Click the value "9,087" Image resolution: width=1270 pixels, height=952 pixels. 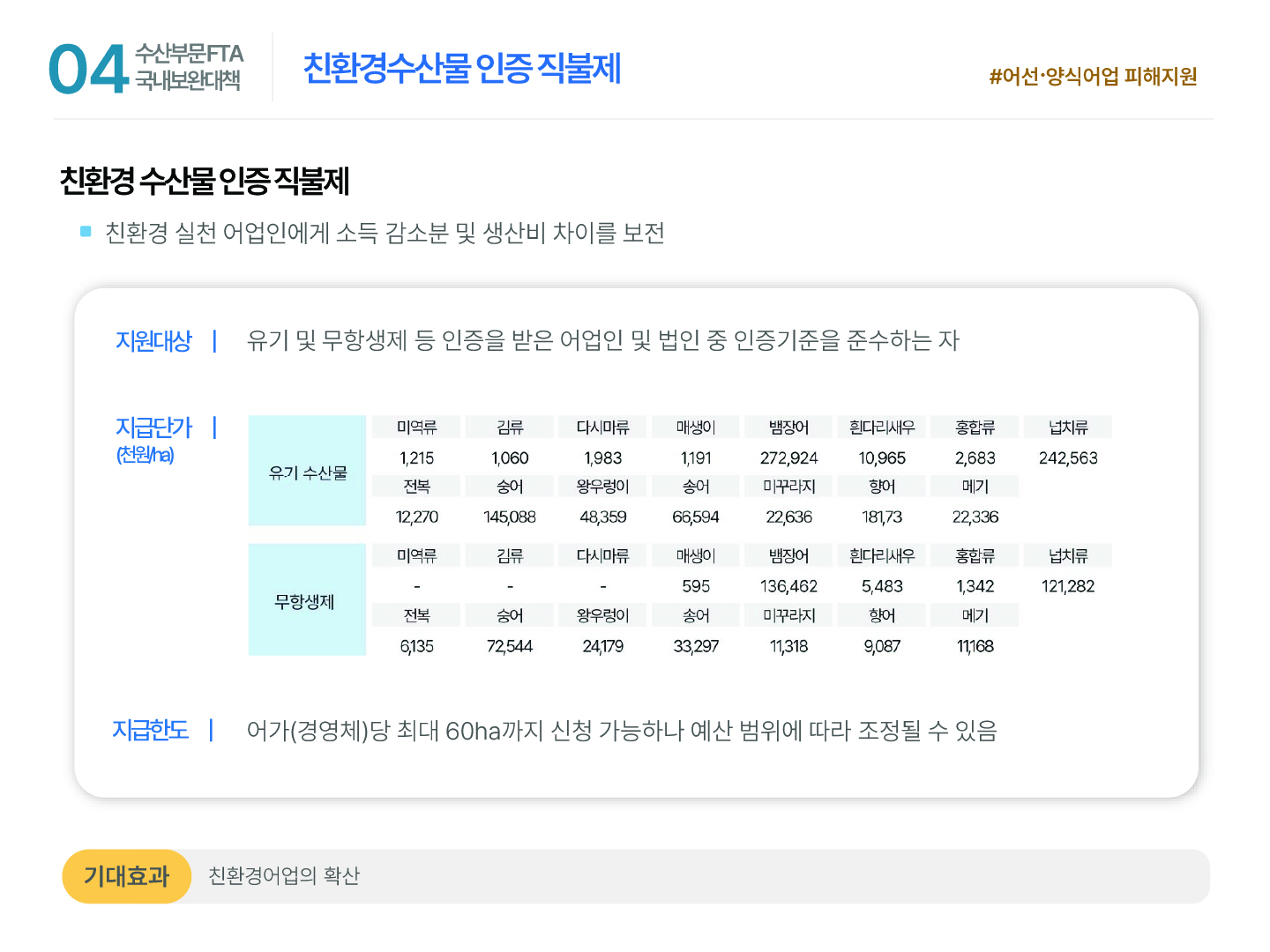click(x=882, y=646)
